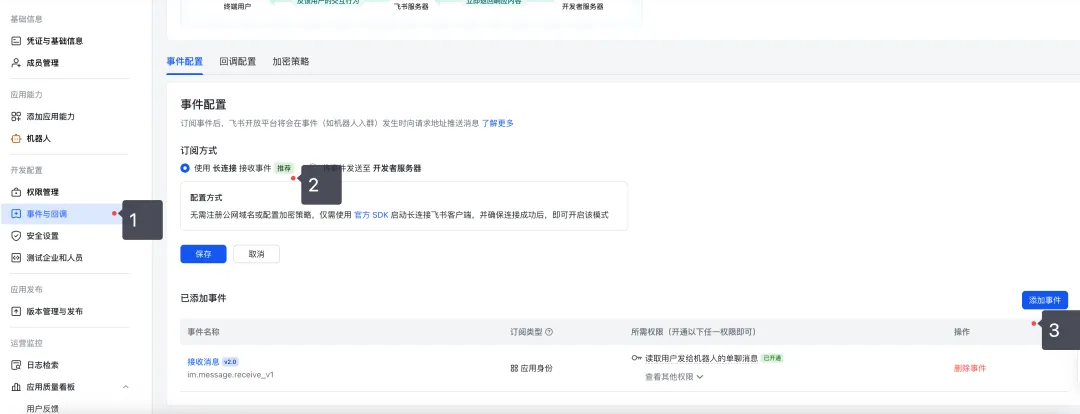This screenshot has width=1080, height=414.
Task: Click the key icon beside 读取用户发给机器人的单聊消息
Action: coord(636,358)
